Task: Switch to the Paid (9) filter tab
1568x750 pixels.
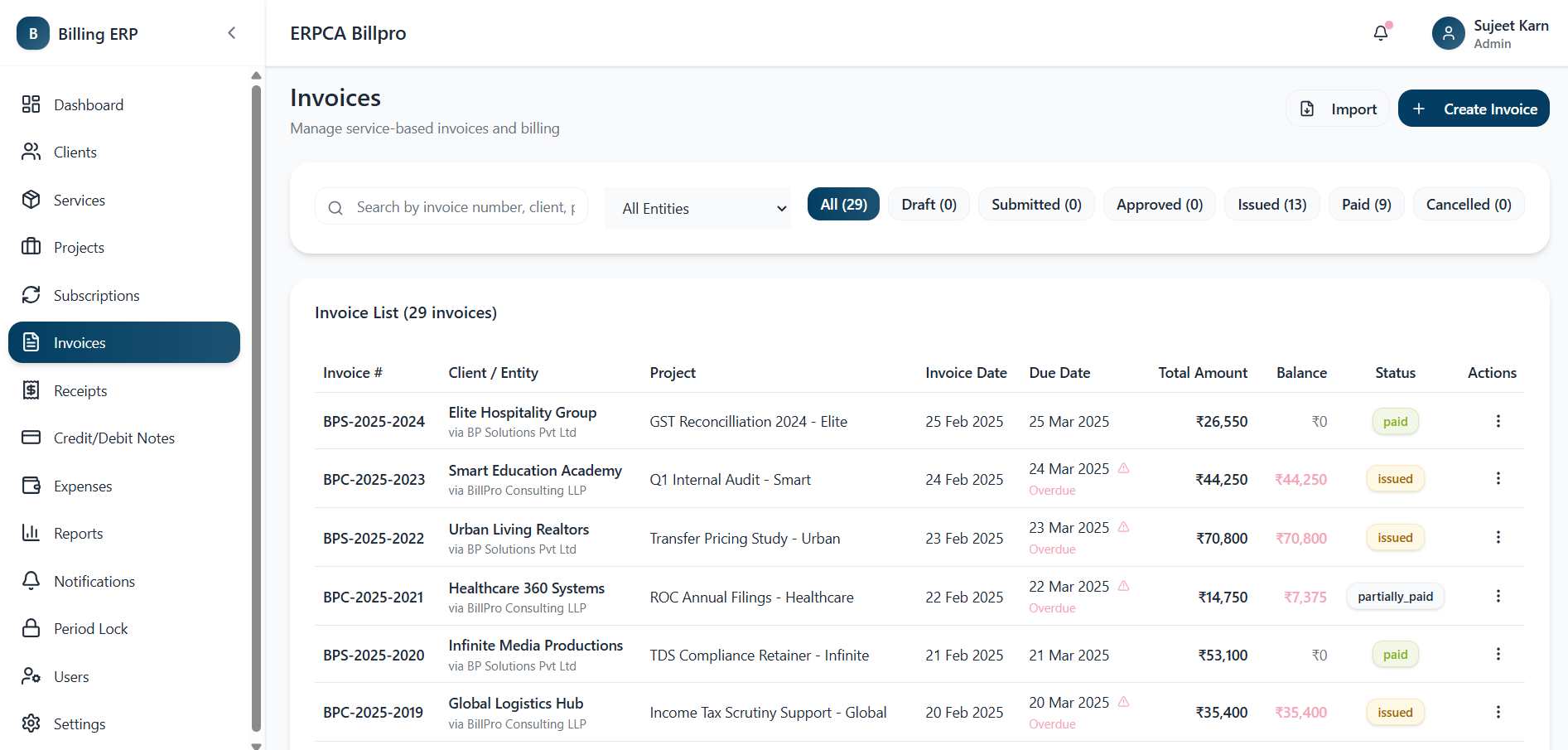Action: coord(1366,204)
